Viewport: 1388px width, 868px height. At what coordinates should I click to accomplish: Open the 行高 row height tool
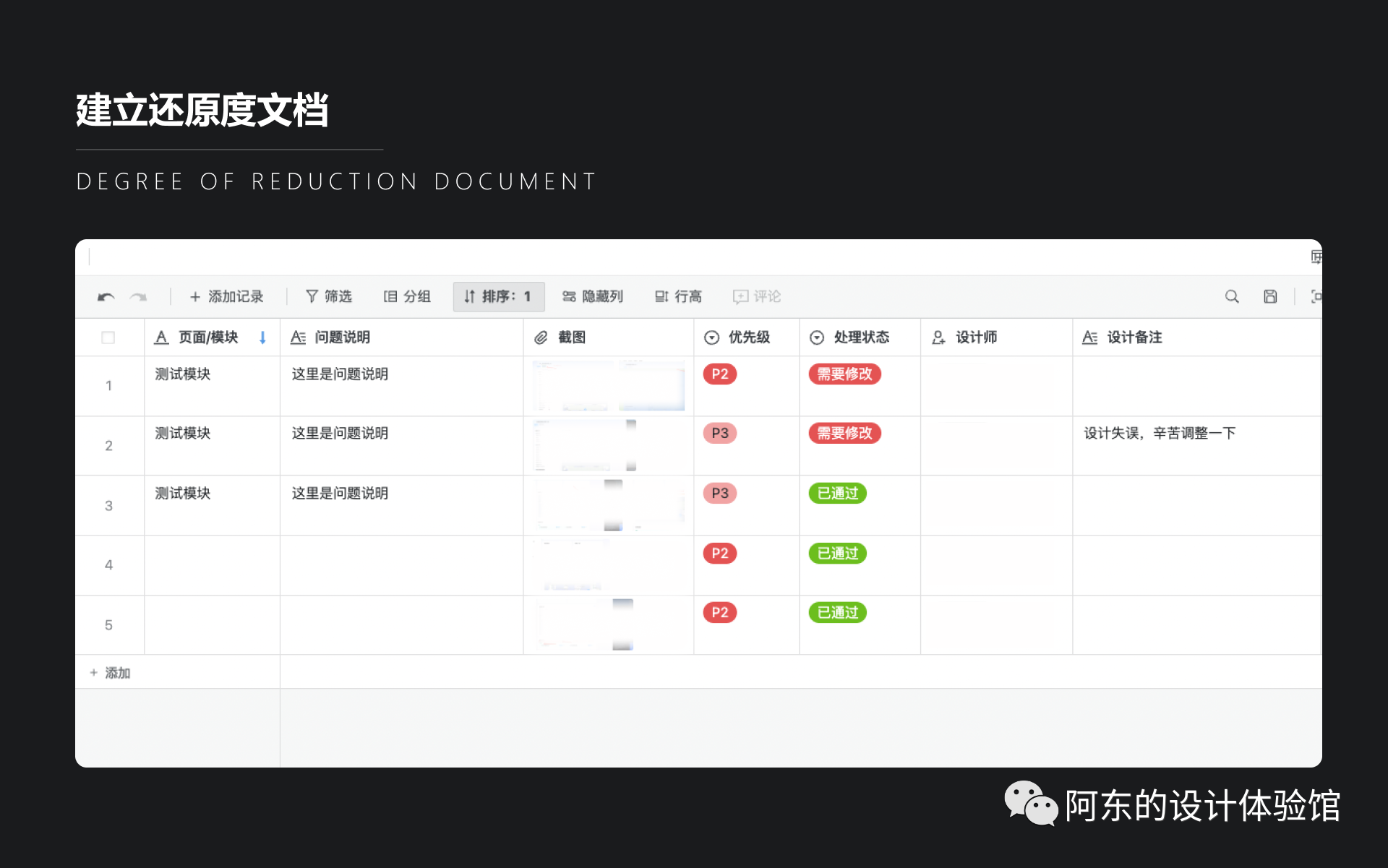coord(678,296)
